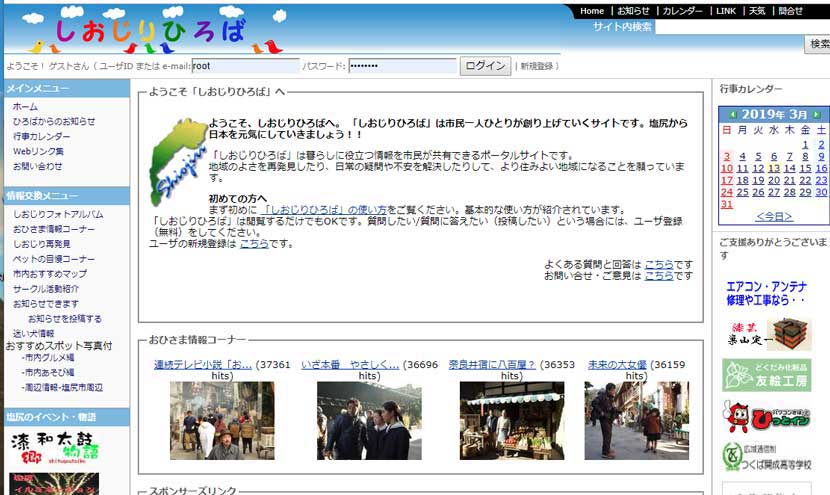Open おひさま情報コーナー sidebar menu item

54,229
